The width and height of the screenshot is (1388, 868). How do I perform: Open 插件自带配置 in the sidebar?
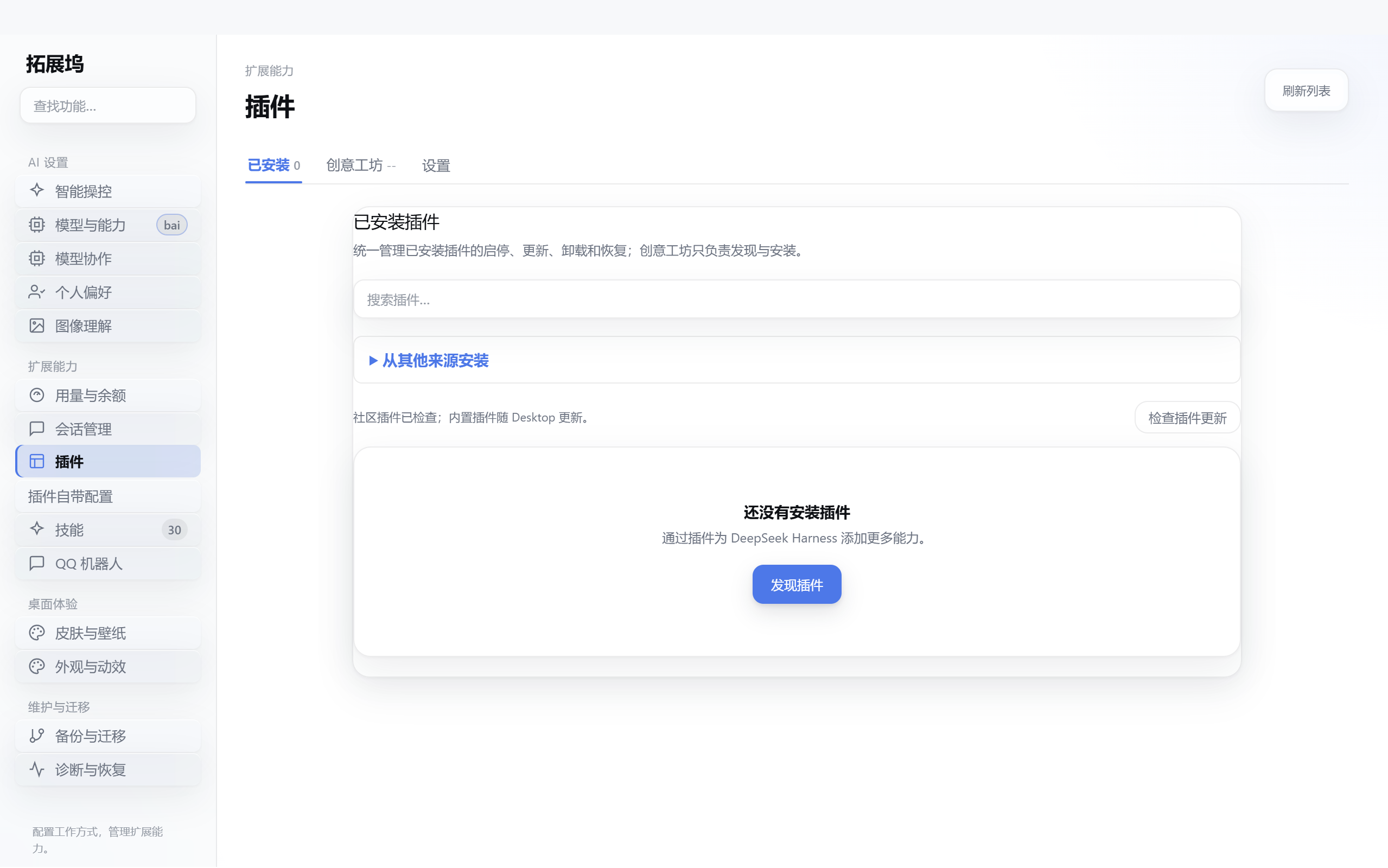click(x=108, y=496)
